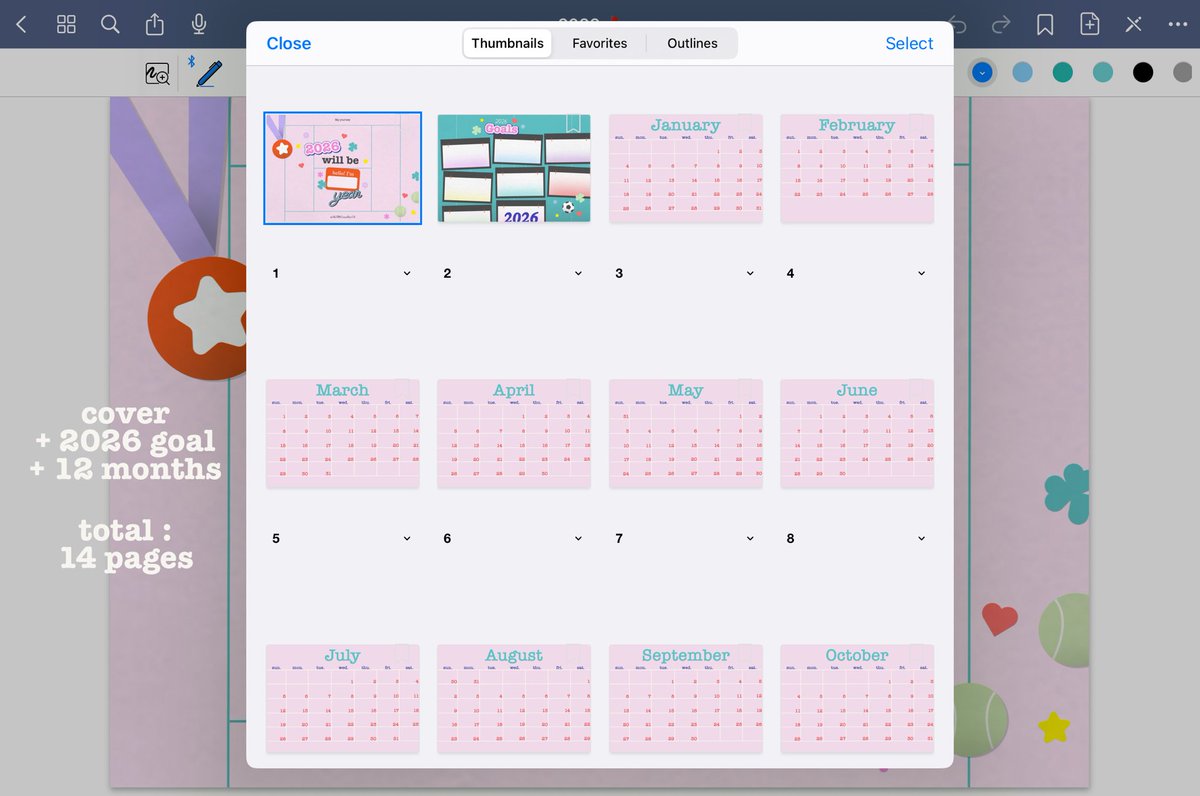Open the January calendar thumbnail
This screenshot has height=796, width=1200.
click(686, 168)
